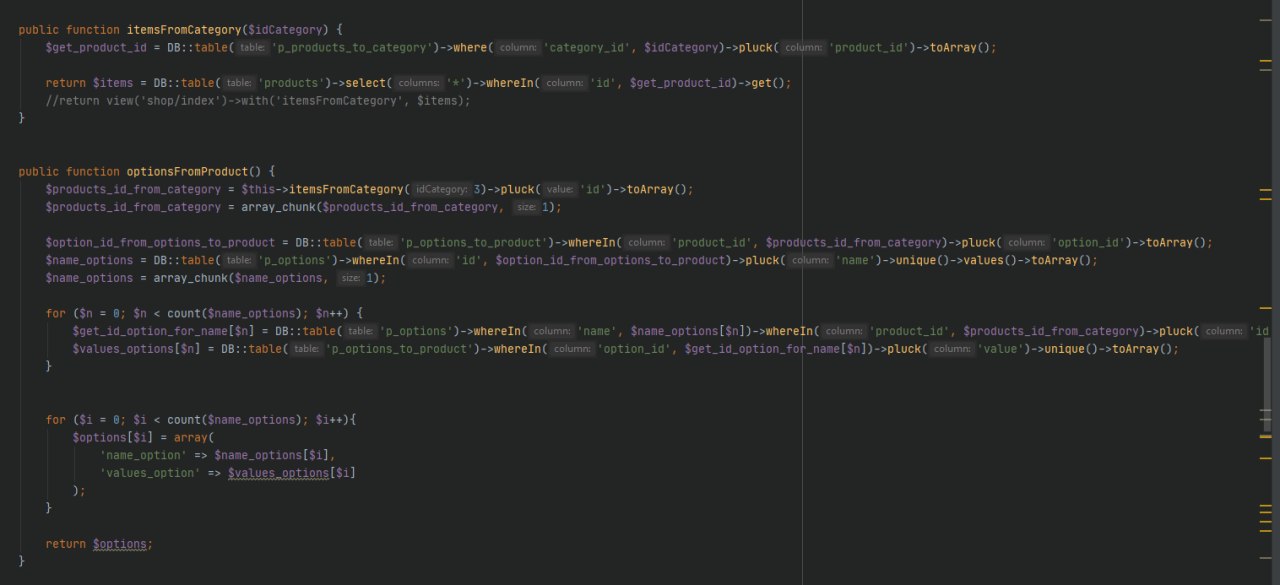1280x585 pixels.
Task: Click the 'products' table name string
Action: [294, 83]
